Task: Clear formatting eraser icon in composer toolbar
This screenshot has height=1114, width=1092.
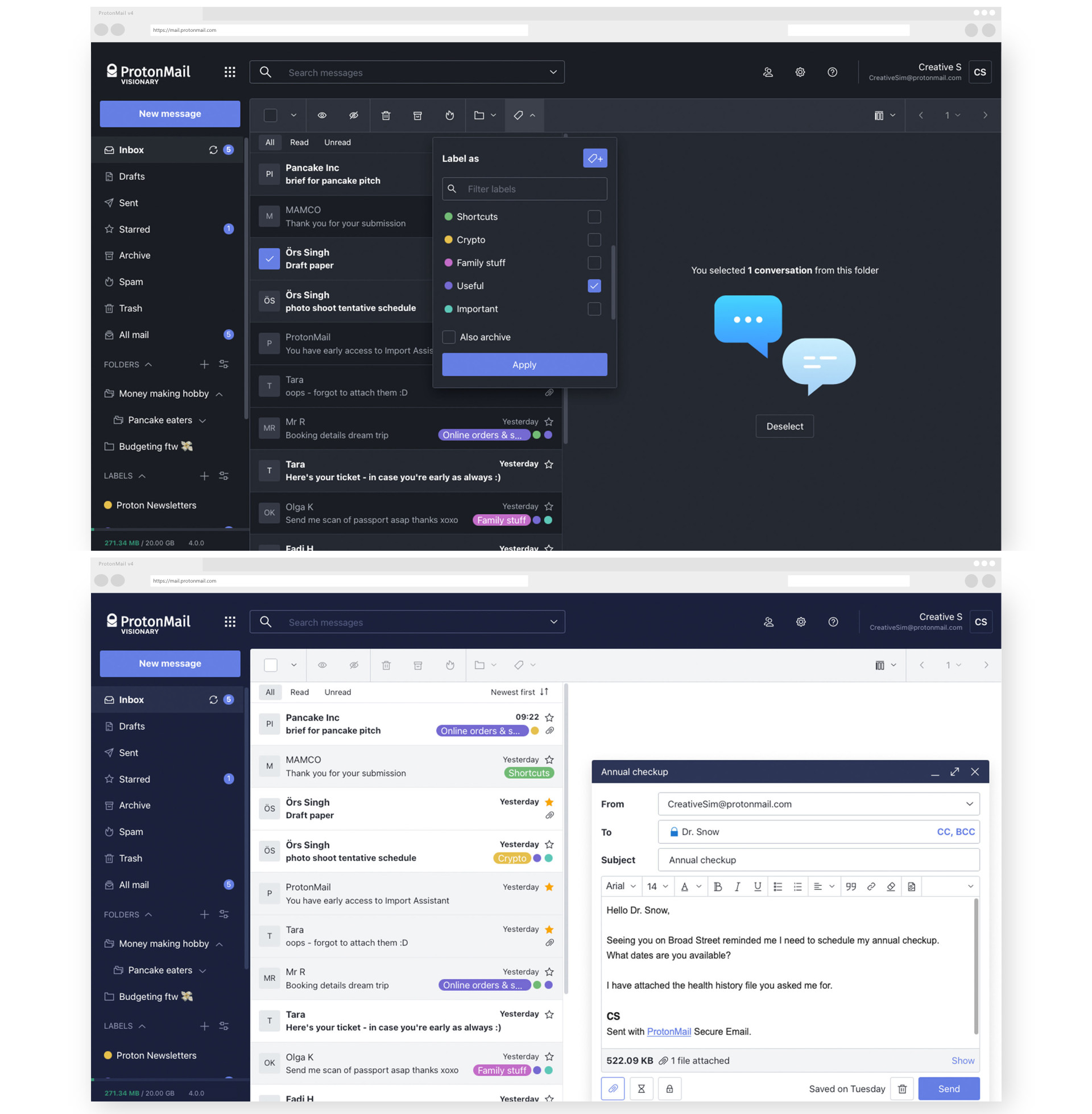Action: 891,886
